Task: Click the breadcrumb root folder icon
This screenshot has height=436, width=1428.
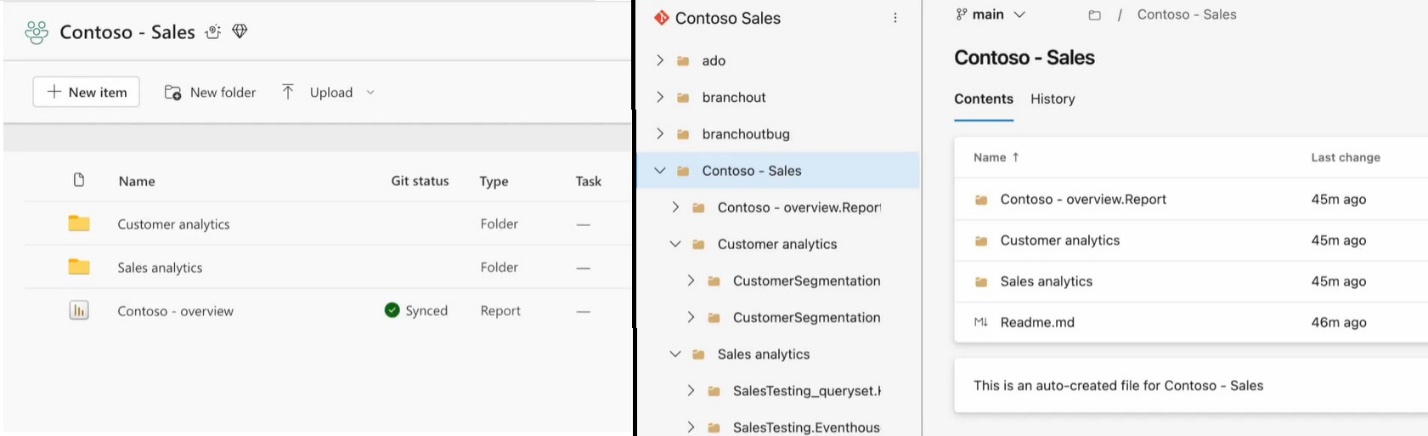Action: 1094,15
